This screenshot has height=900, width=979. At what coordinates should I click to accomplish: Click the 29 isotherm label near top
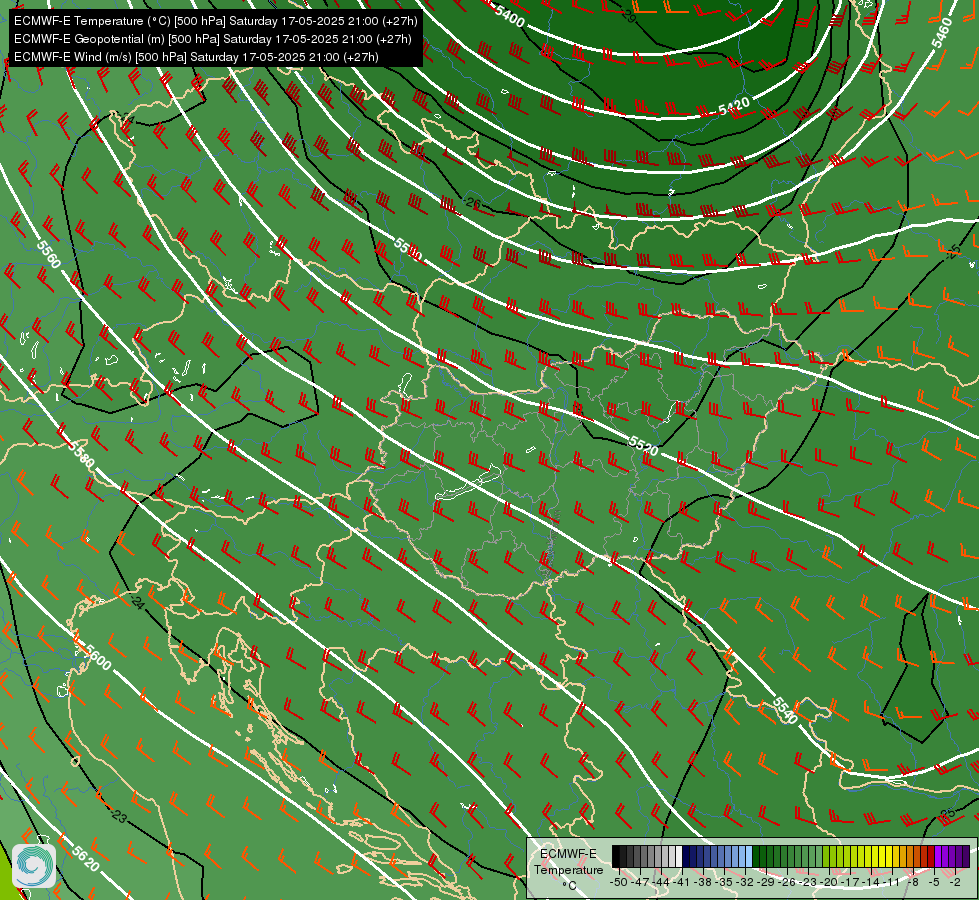629,17
